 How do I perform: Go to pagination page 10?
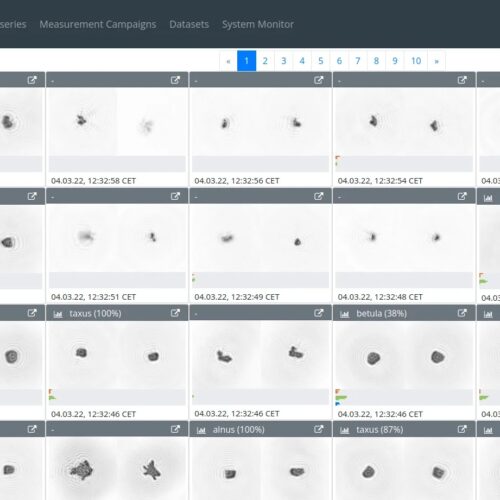416,61
